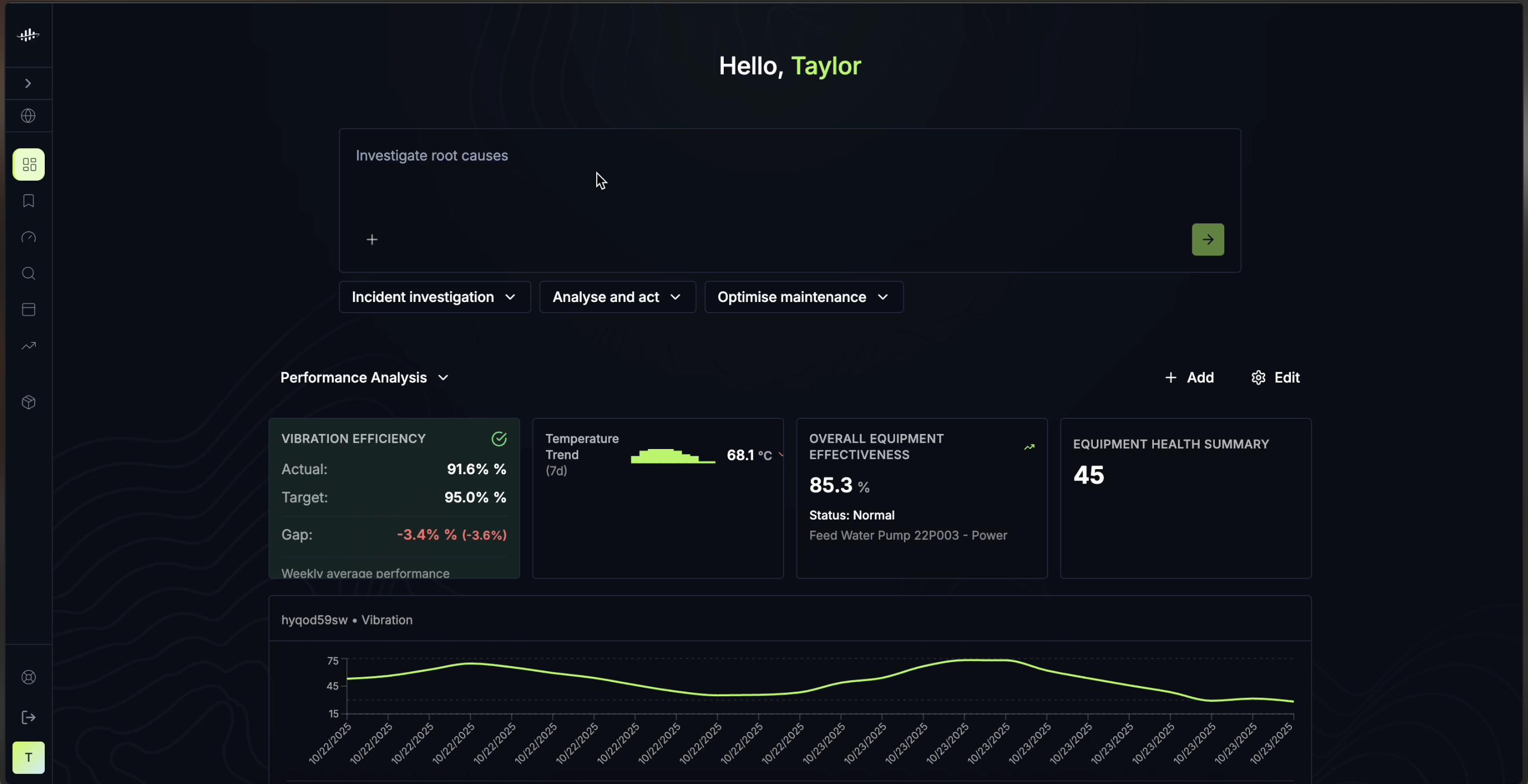Open the dashboards grid icon in sidebar
This screenshot has width=1528, height=784.
[28, 164]
